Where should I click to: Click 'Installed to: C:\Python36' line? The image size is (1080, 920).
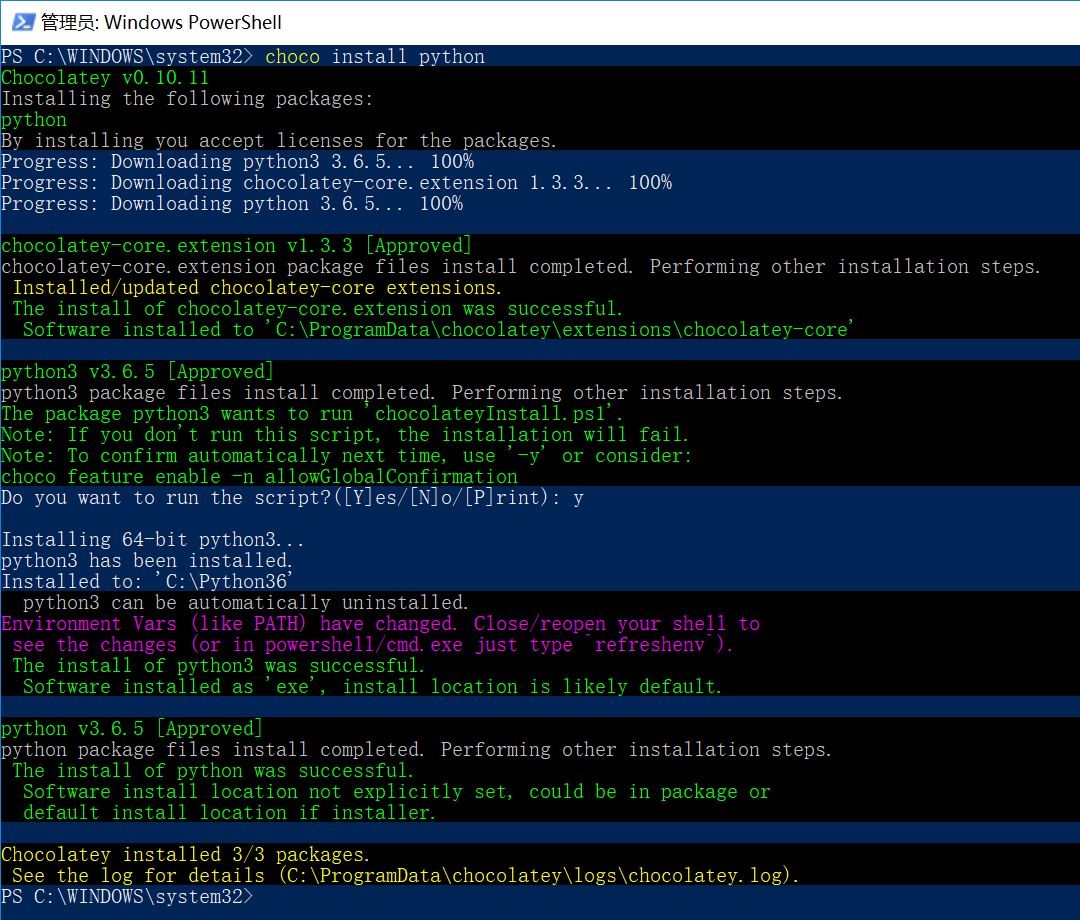[x=147, y=582]
